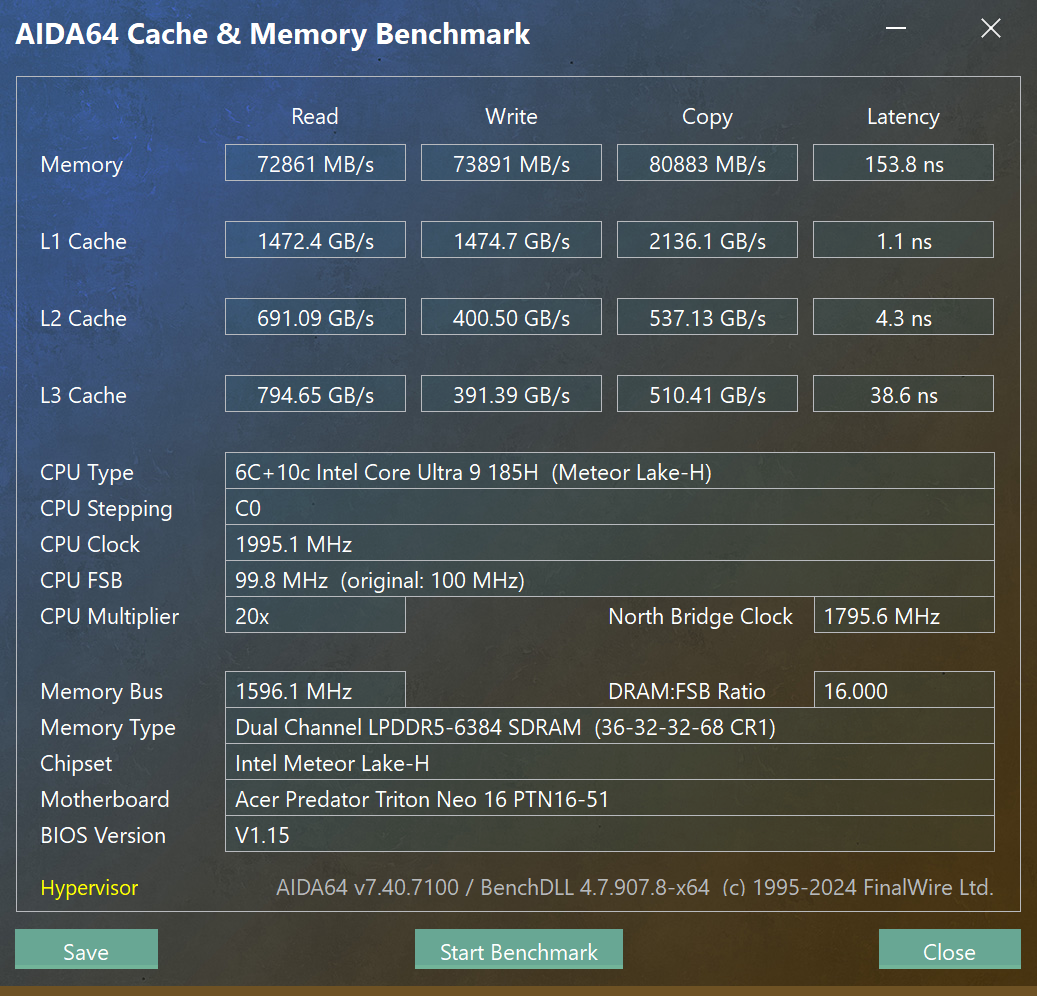
Task: Select Memory Write value 73891 MB/s
Action: tap(511, 163)
